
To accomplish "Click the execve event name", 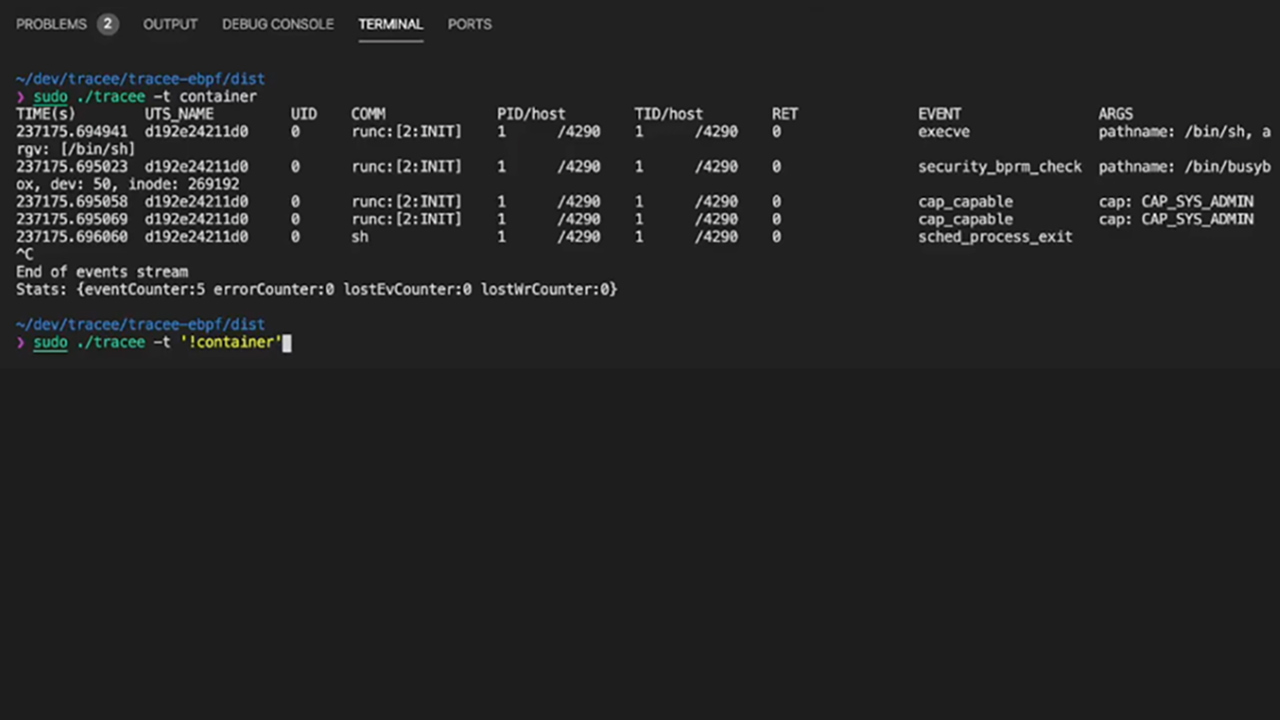I will (x=944, y=132).
